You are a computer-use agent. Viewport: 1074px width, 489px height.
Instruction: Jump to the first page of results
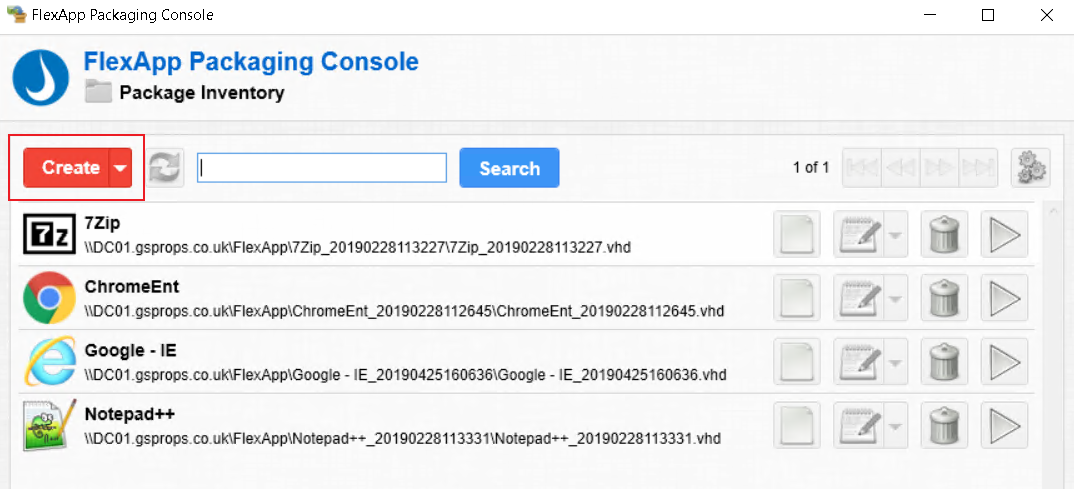coord(862,168)
